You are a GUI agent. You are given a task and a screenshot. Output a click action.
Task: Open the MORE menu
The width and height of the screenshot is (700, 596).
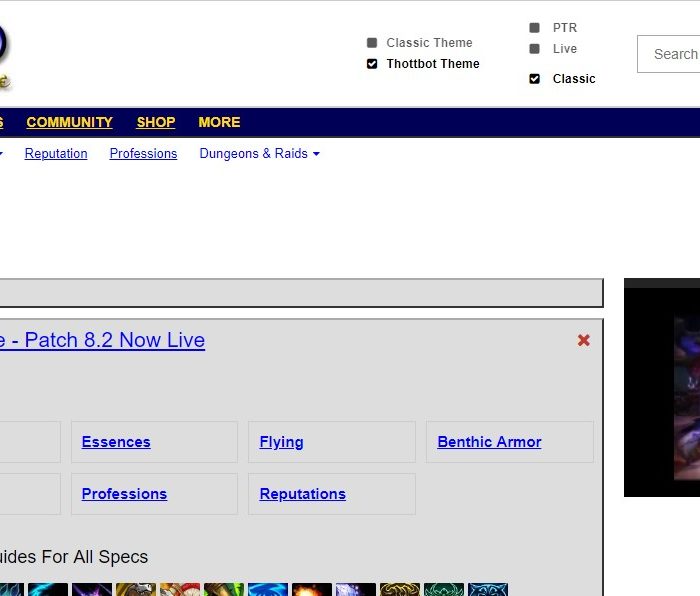(x=219, y=122)
